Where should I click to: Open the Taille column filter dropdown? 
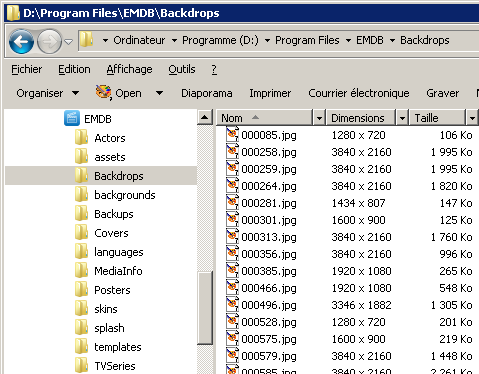[472, 118]
